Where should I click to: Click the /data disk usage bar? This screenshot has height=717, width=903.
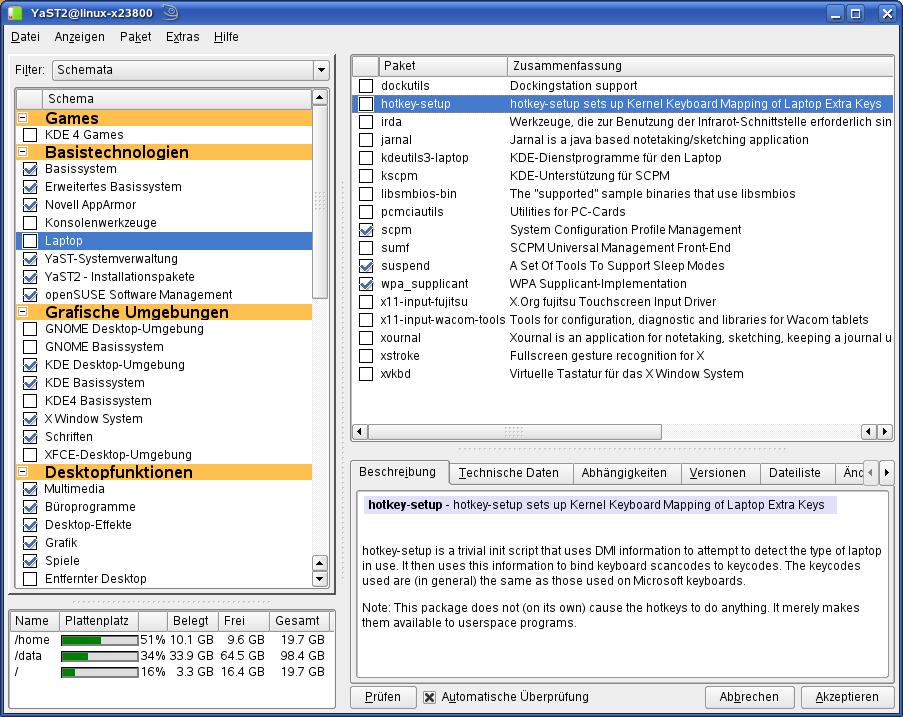click(x=100, y=656)
